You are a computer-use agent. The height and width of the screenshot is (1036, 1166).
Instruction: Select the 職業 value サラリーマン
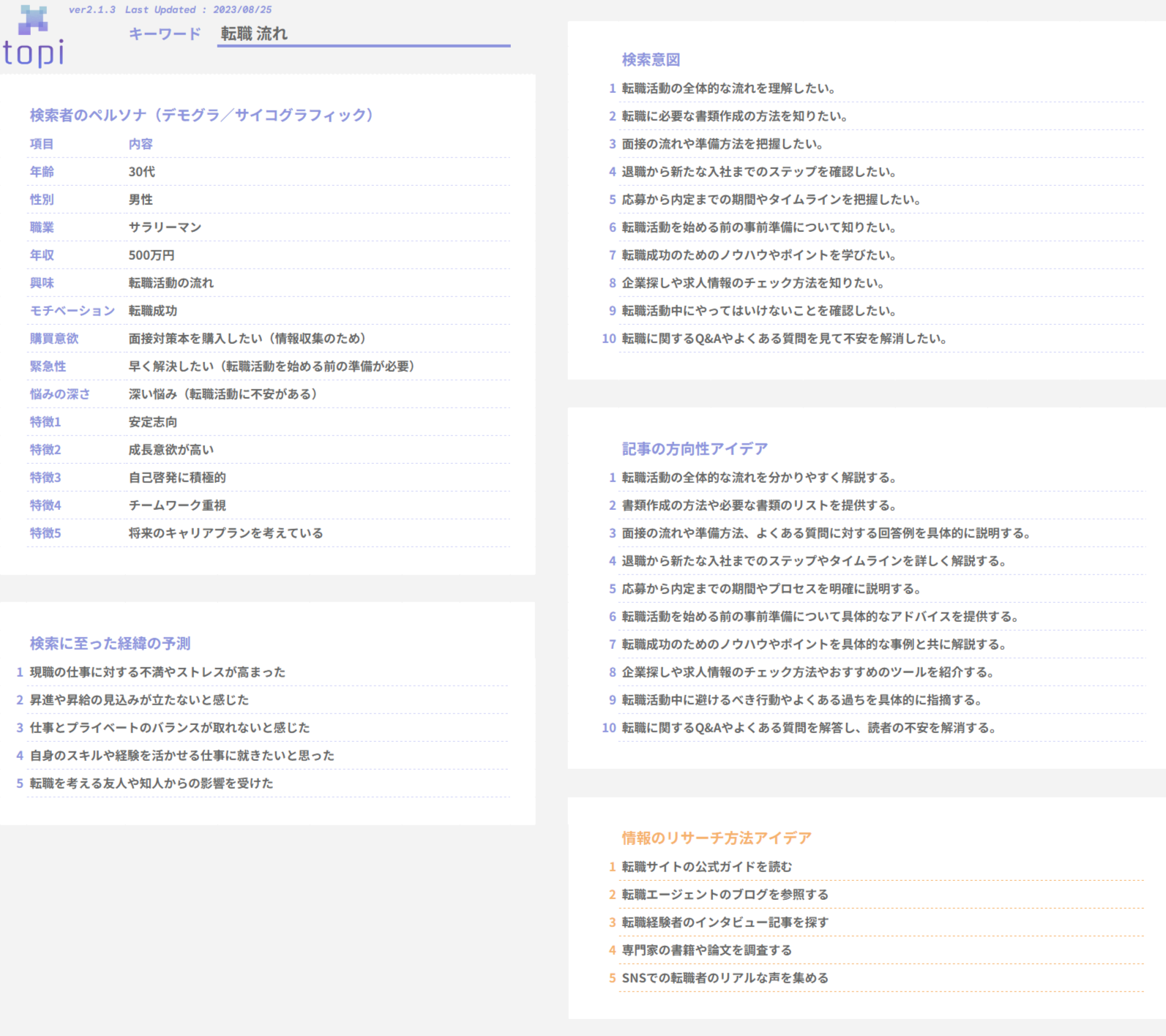coord(165,228)
